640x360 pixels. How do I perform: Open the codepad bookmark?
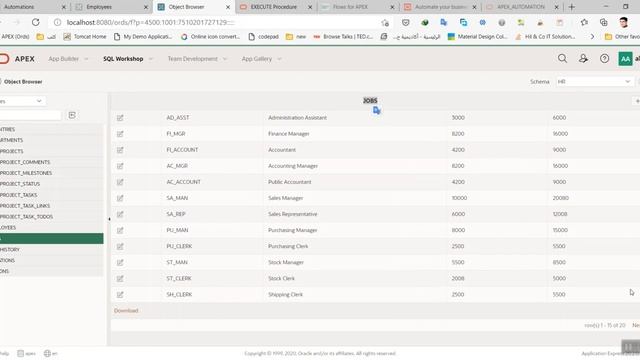tap(263, 37)
